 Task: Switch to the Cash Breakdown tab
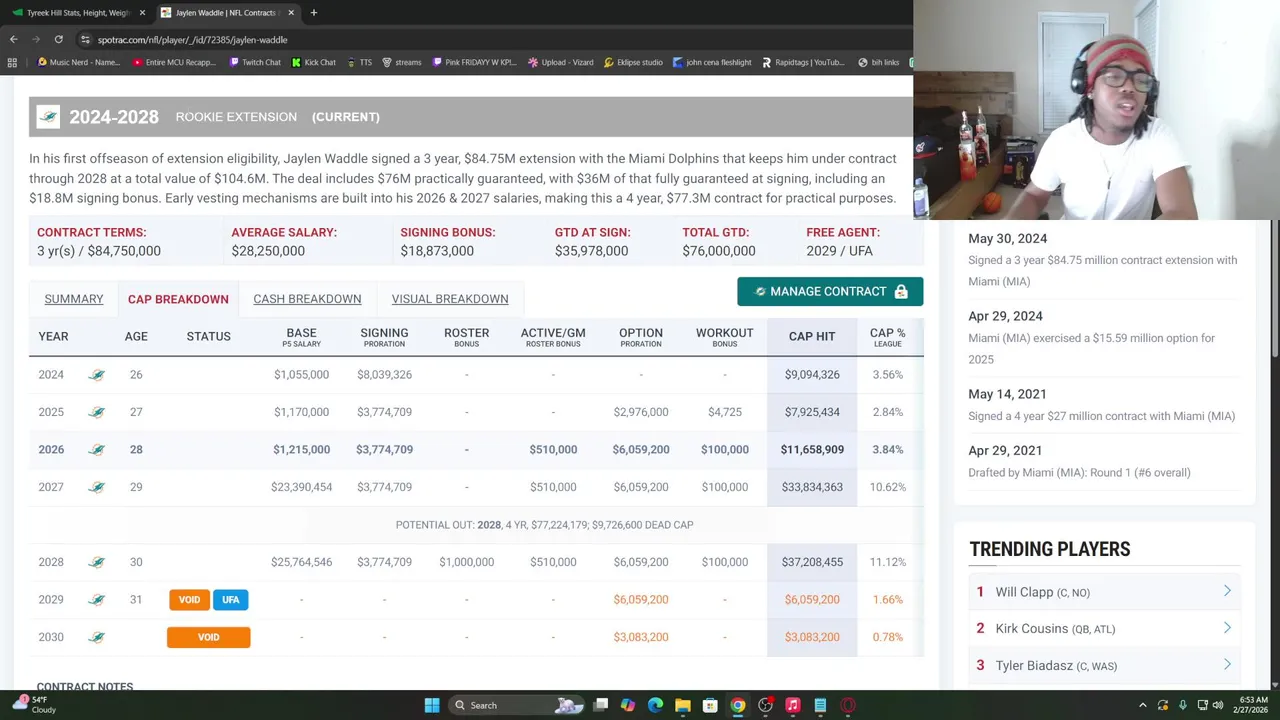[x=307, y=299]
